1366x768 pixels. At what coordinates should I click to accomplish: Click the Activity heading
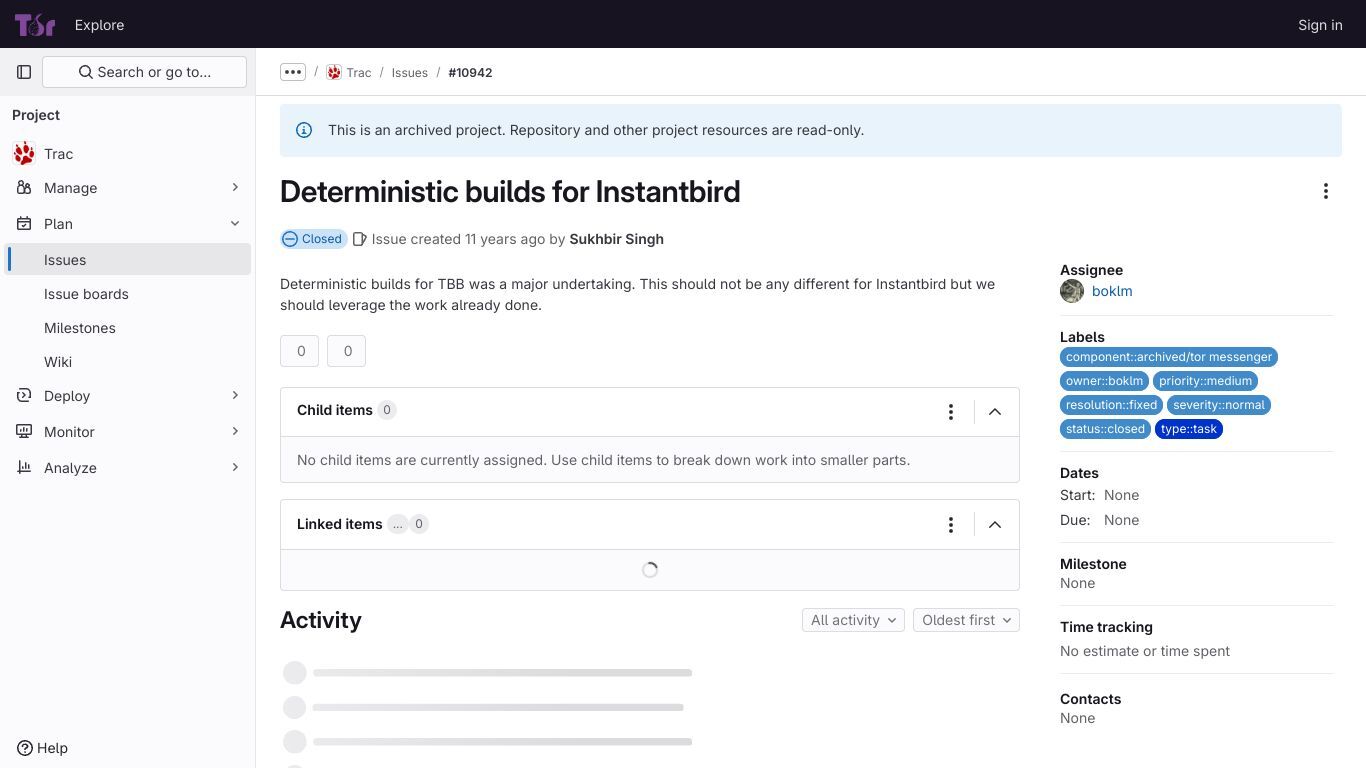point(321,620)
